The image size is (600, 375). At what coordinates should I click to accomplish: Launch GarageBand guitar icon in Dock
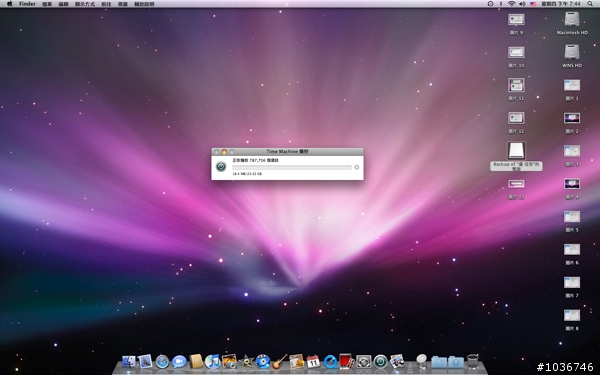(280, 361)
